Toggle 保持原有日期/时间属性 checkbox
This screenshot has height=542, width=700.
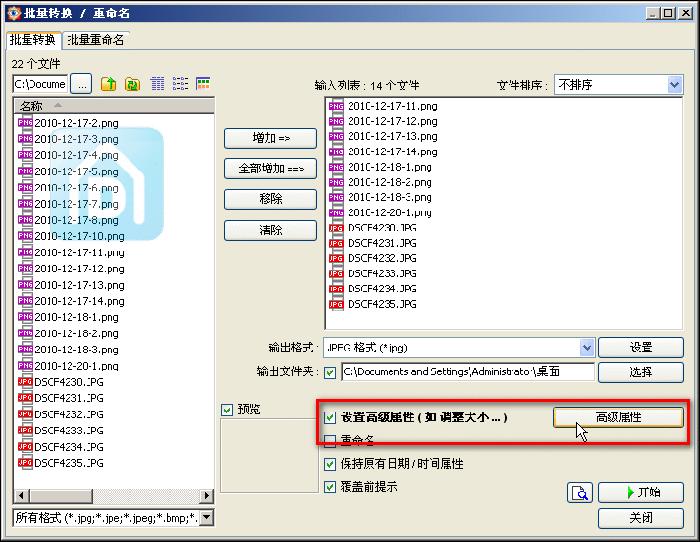[330, 464]
